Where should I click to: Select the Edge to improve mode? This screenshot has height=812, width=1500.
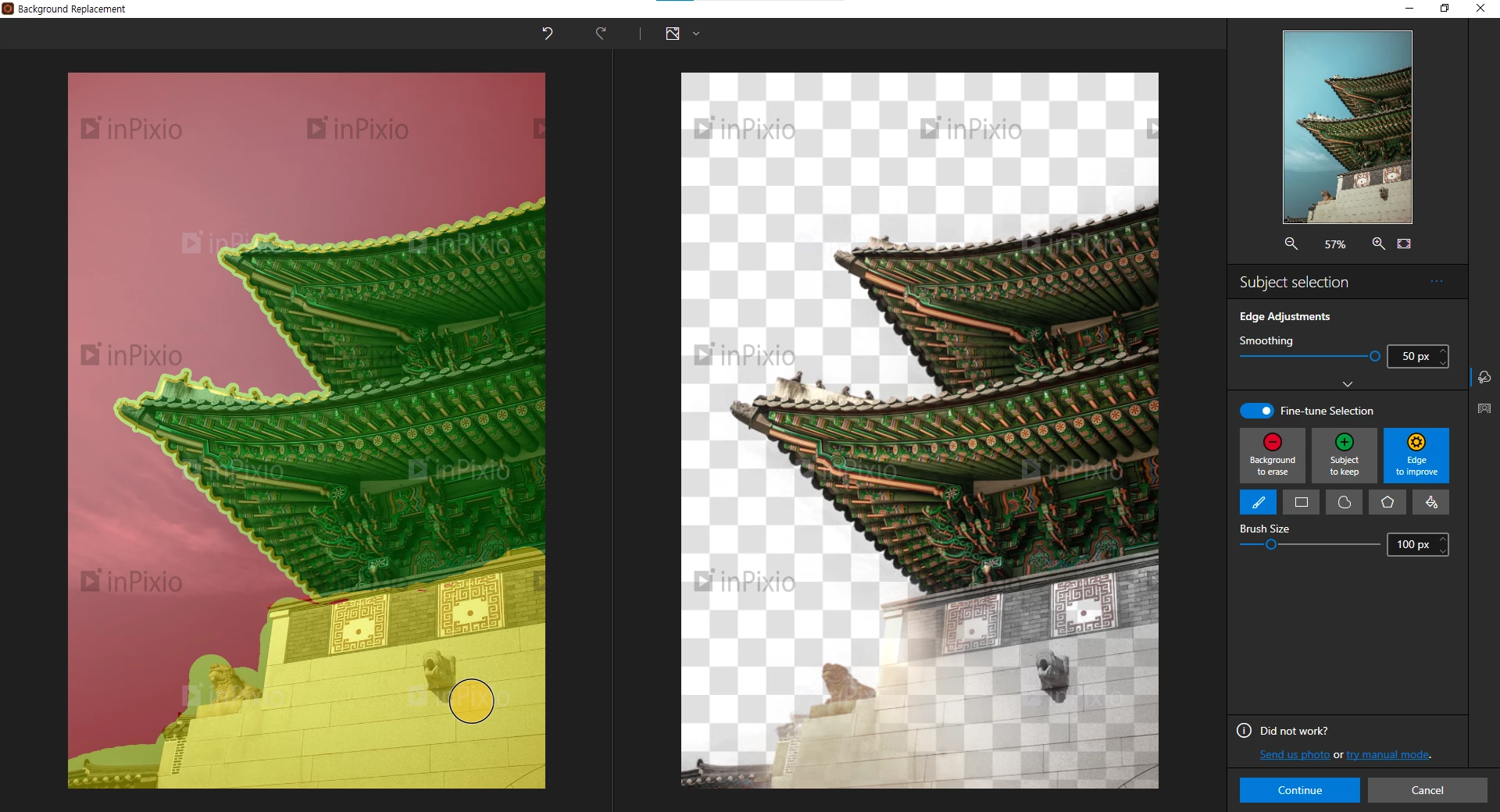click(x=1416, y=455)
